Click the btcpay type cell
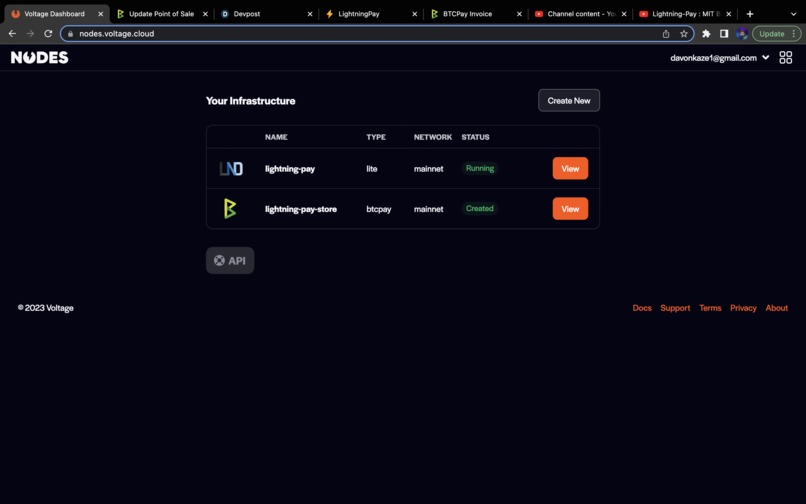 379,209
